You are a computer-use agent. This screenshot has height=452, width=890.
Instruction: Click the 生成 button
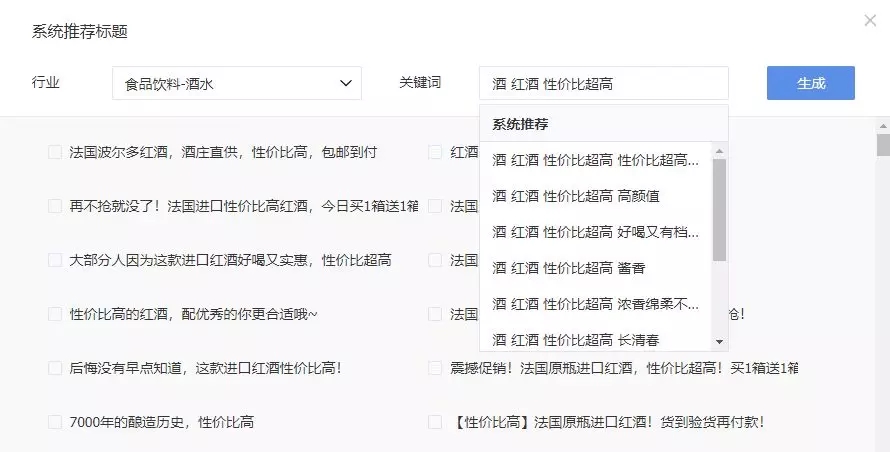click(x=811, y=83)
